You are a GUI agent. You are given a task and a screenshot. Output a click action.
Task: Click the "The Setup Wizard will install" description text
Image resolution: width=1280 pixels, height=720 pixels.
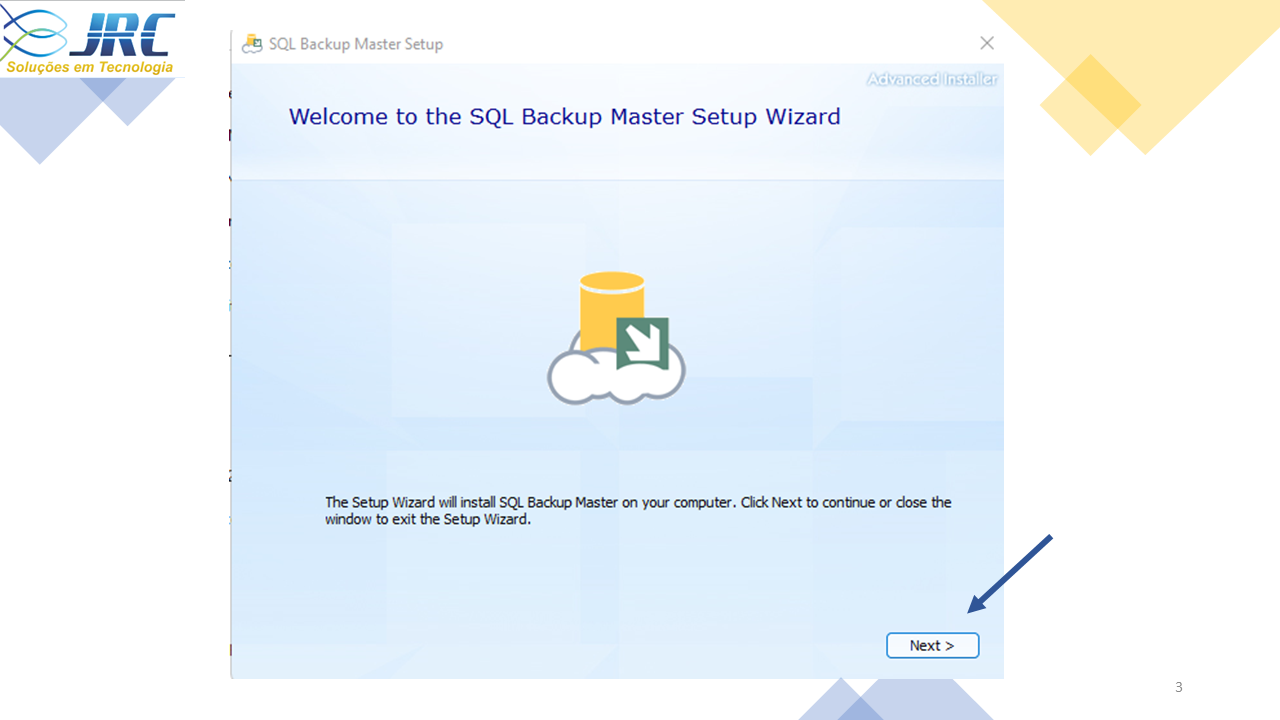pos(638,511)
